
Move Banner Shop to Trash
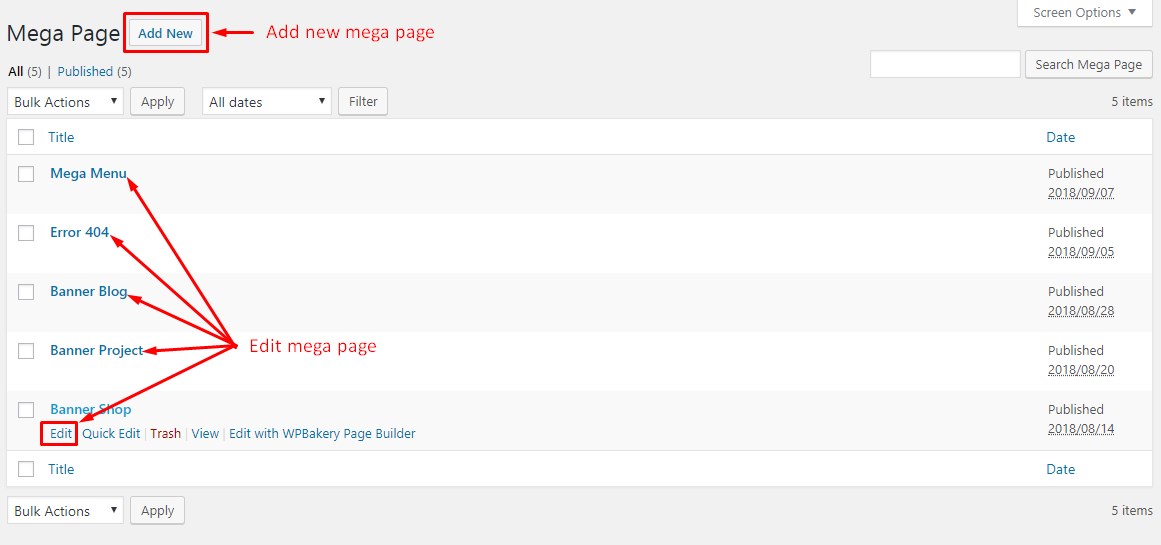point(166,434)
